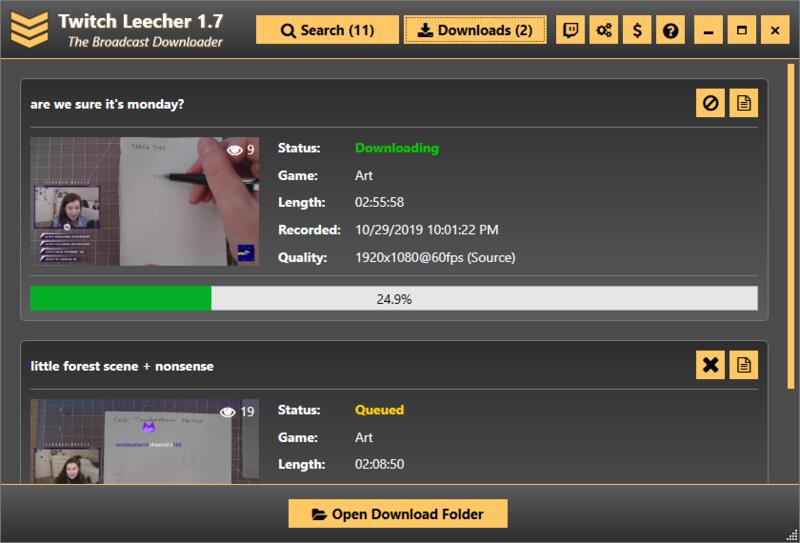
Task: Click 'The Broadcast Downloader' subtitle text
Action: 145,42
